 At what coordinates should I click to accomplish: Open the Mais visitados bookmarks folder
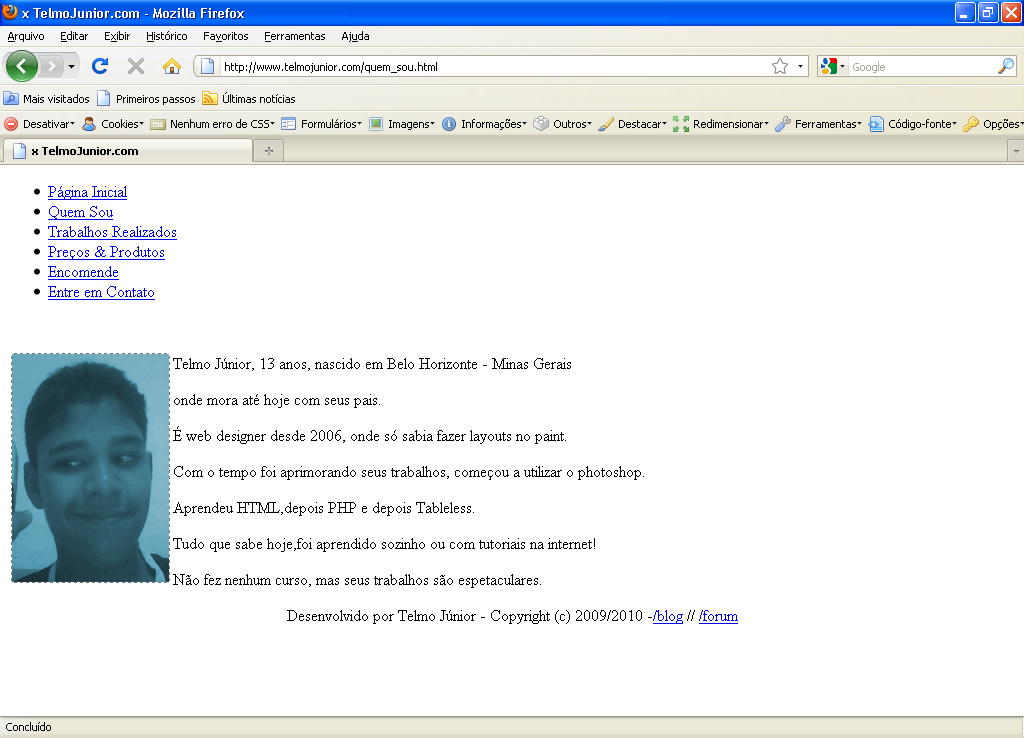click(x=46, y=99)
